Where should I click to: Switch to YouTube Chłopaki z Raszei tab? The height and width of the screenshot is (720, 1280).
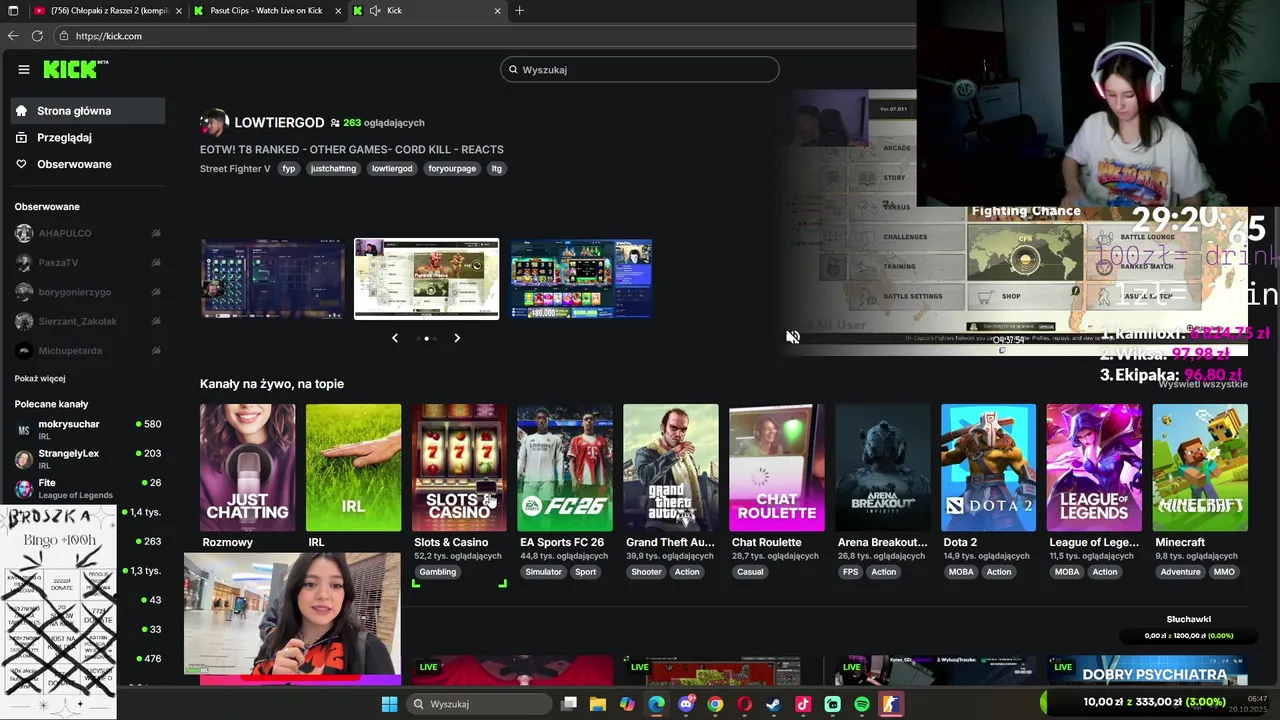point(108,11)
